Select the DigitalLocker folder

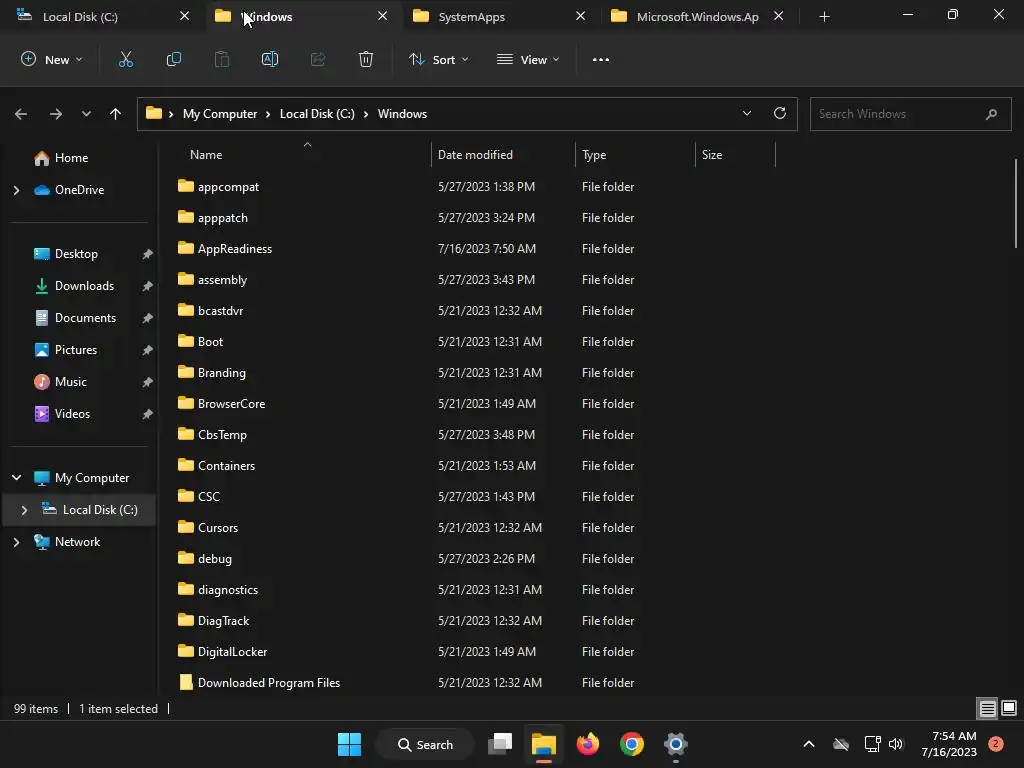click(x=232, y=652)
